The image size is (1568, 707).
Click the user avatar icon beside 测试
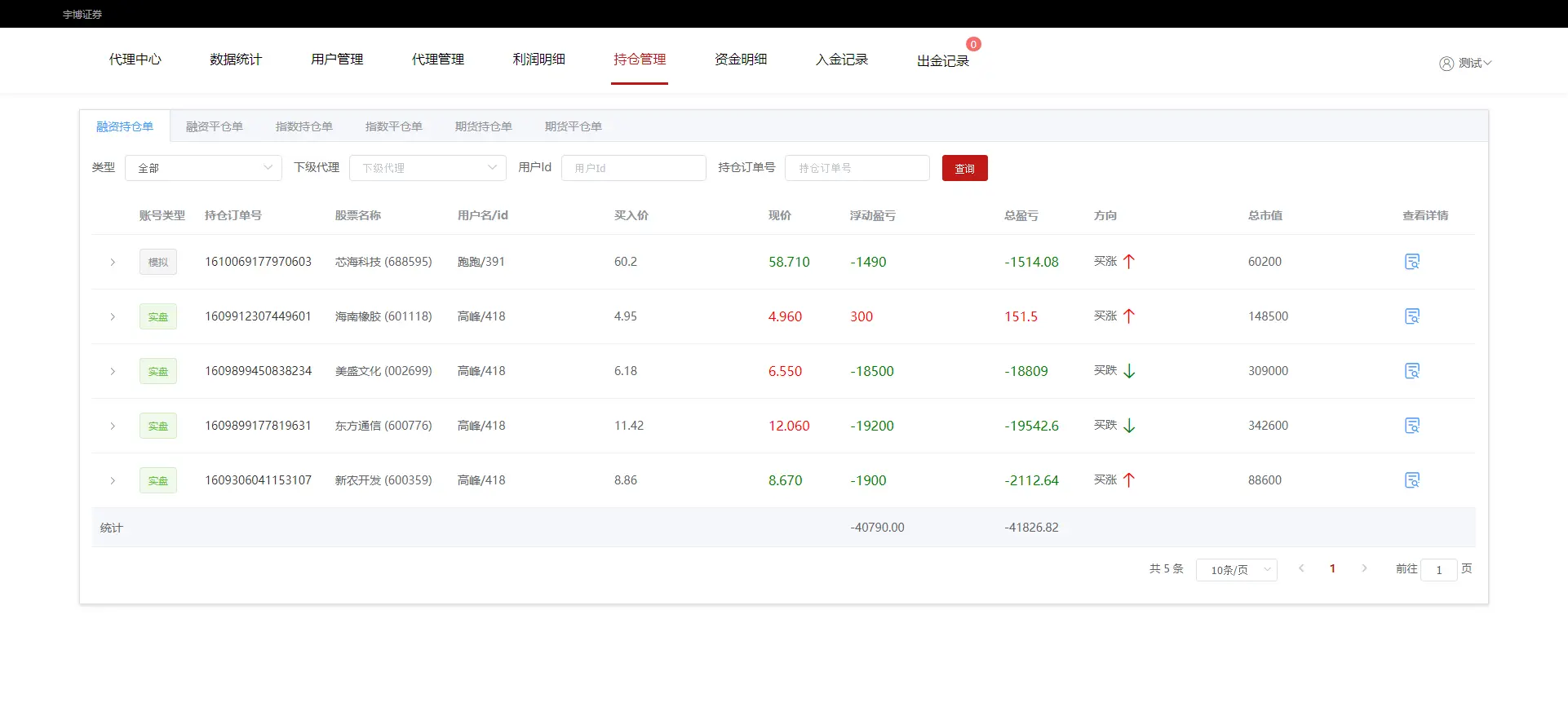point(1446,64)
